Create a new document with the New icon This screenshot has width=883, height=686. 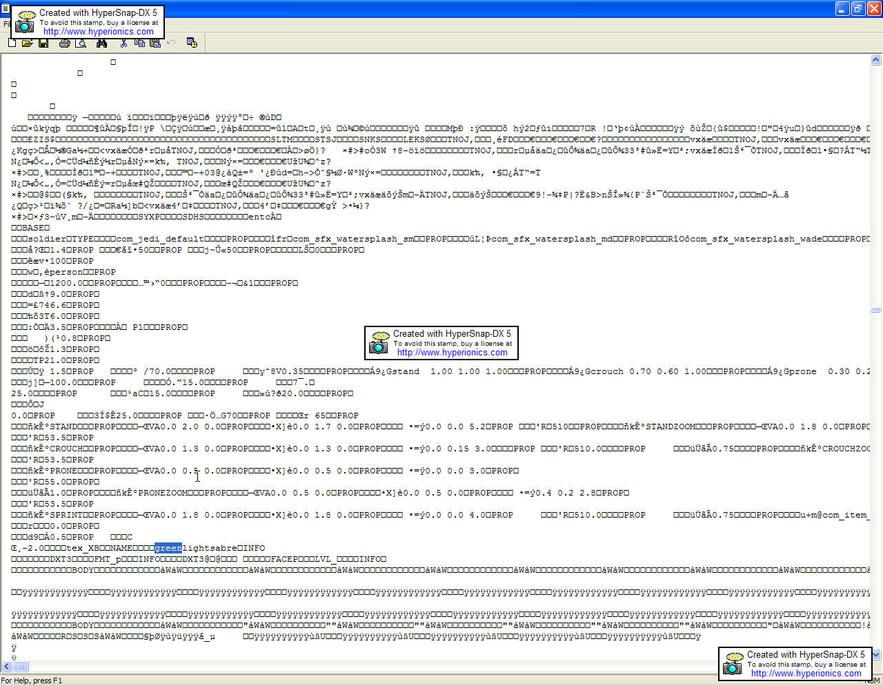pyautogui.click(x=12, y=43)
